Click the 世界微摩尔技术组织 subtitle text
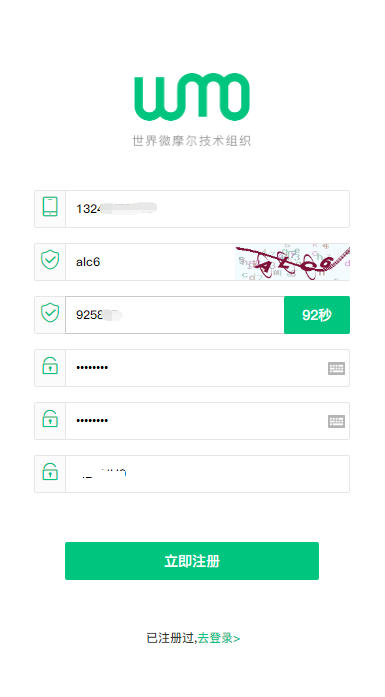385x697 pixels. point(192,141)
